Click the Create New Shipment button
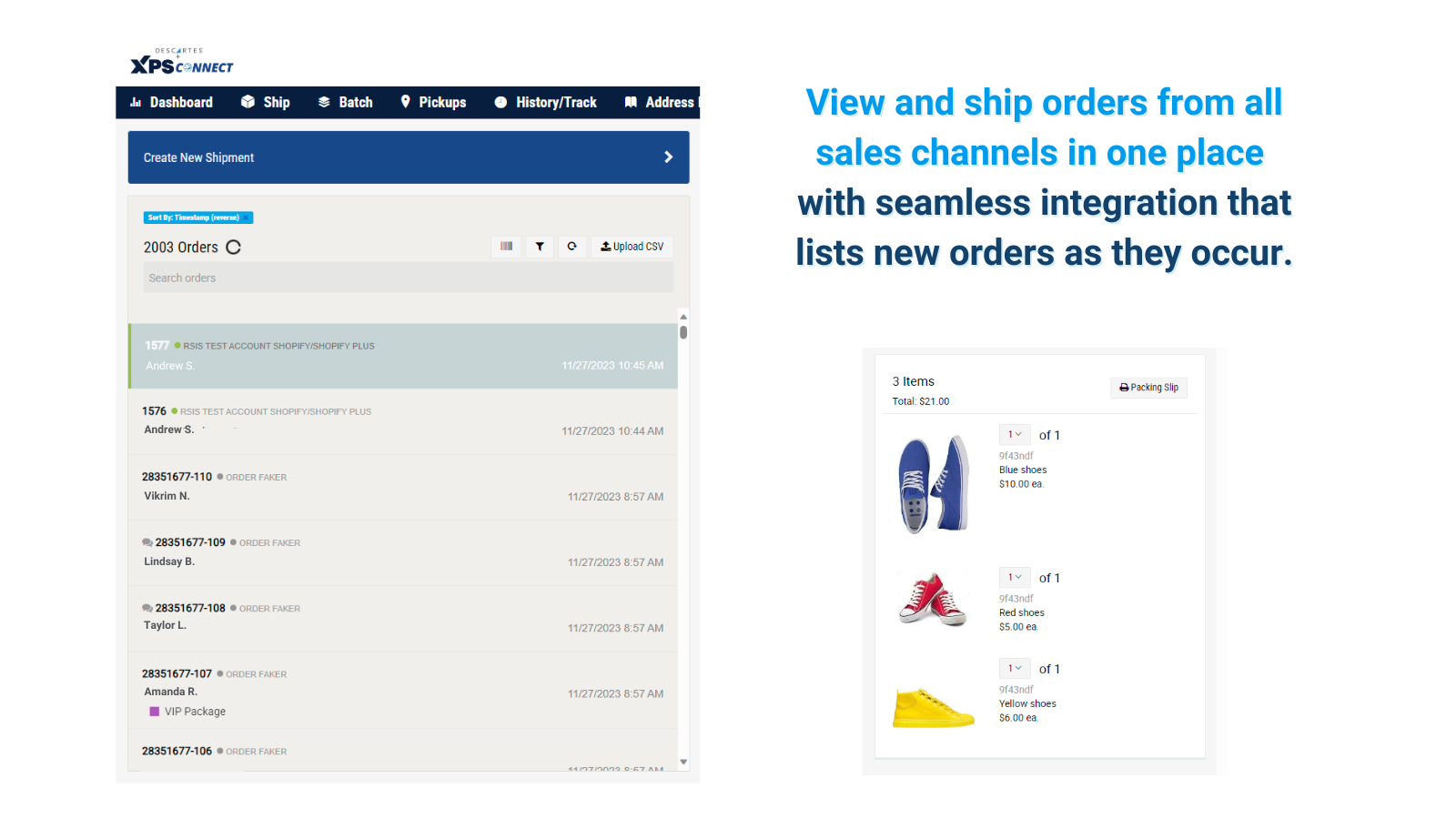 pos(409,157)
